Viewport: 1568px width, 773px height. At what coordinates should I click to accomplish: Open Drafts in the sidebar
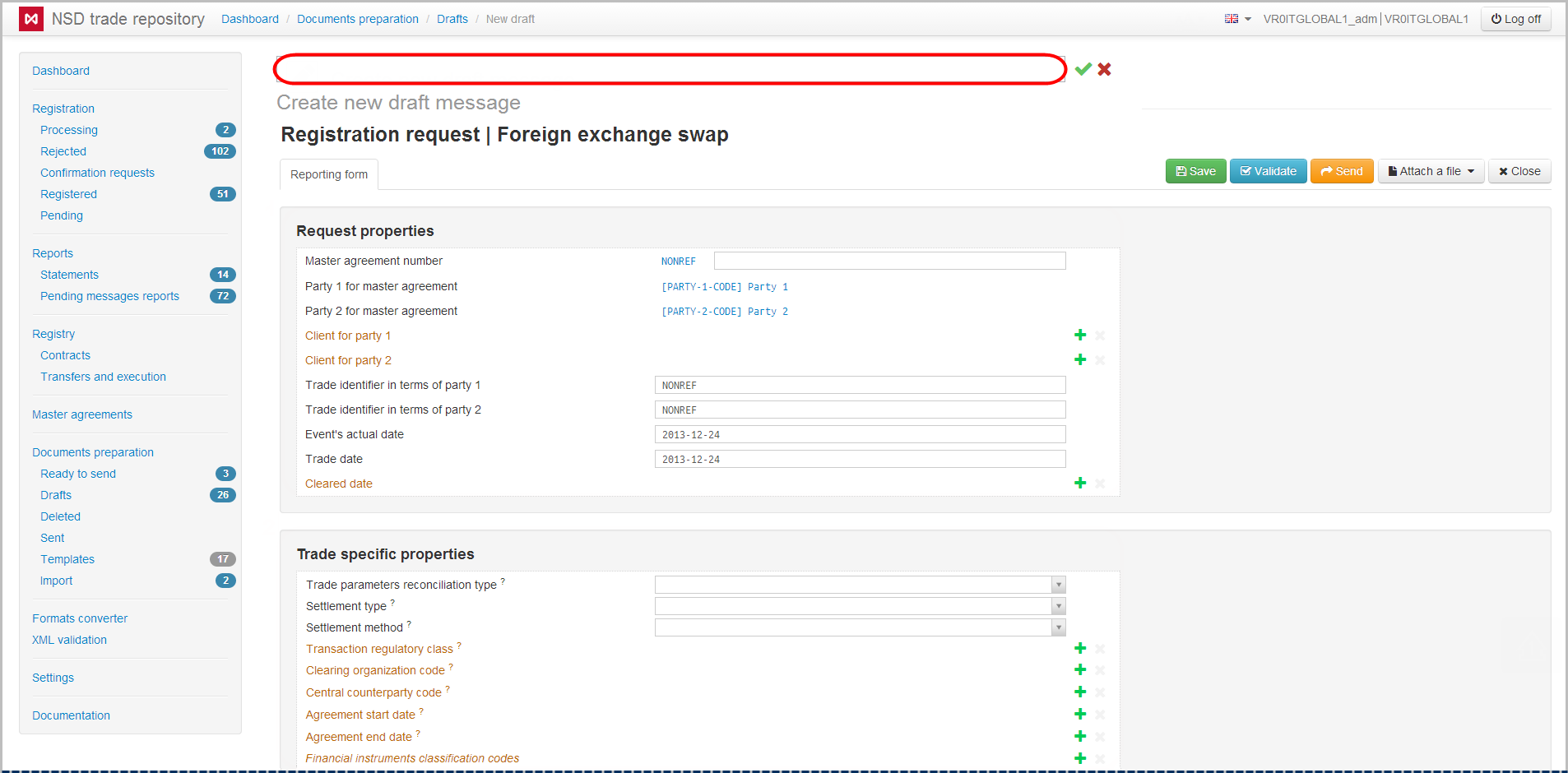(x=56, y=495)
